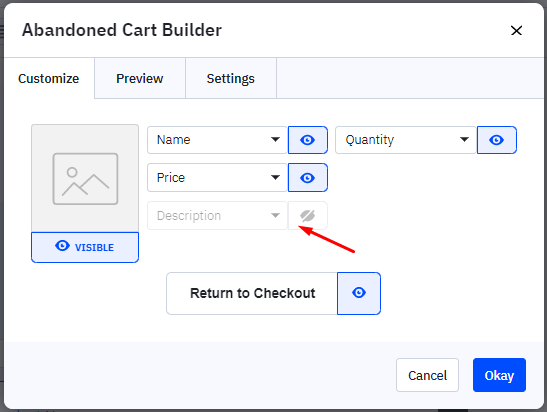The image size is (547, 412).
Task: Click the Cancel button
Action: click(x=427, y=375)
